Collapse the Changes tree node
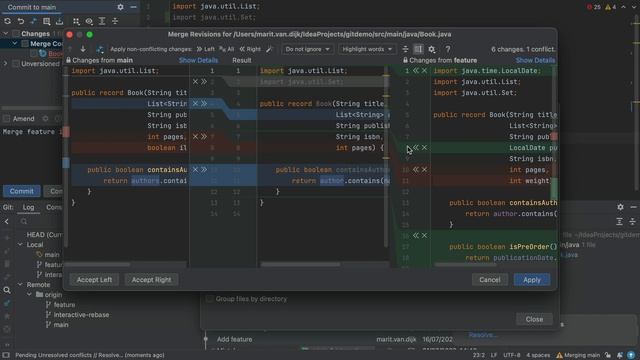Screen dimensions: 640x360 pyautogui.click(x=6, y=33)
